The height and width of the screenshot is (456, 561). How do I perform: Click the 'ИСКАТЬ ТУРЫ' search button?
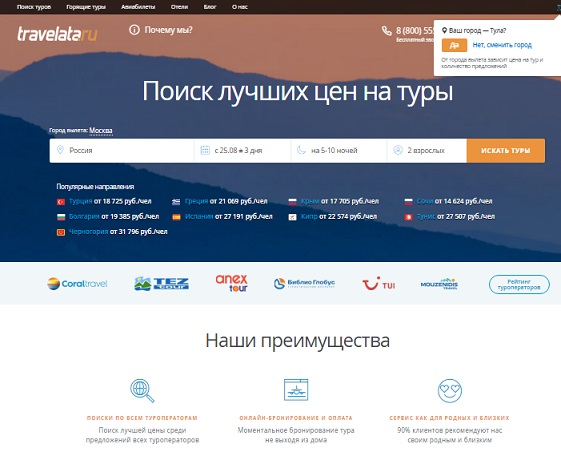pos(506,151)
